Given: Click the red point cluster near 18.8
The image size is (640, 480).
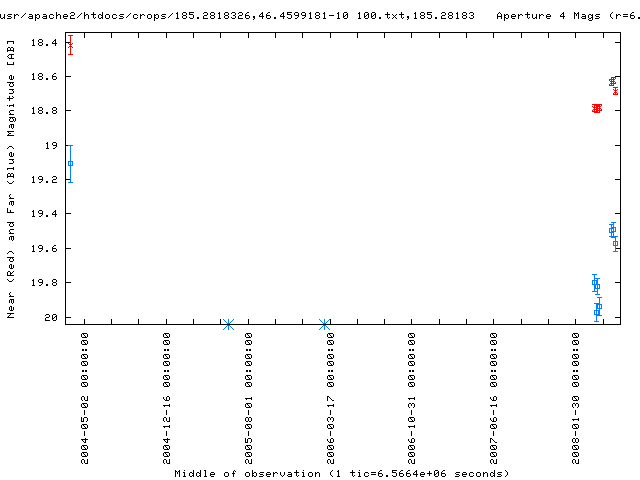Looking at the screenshot, I should point(597,108).
